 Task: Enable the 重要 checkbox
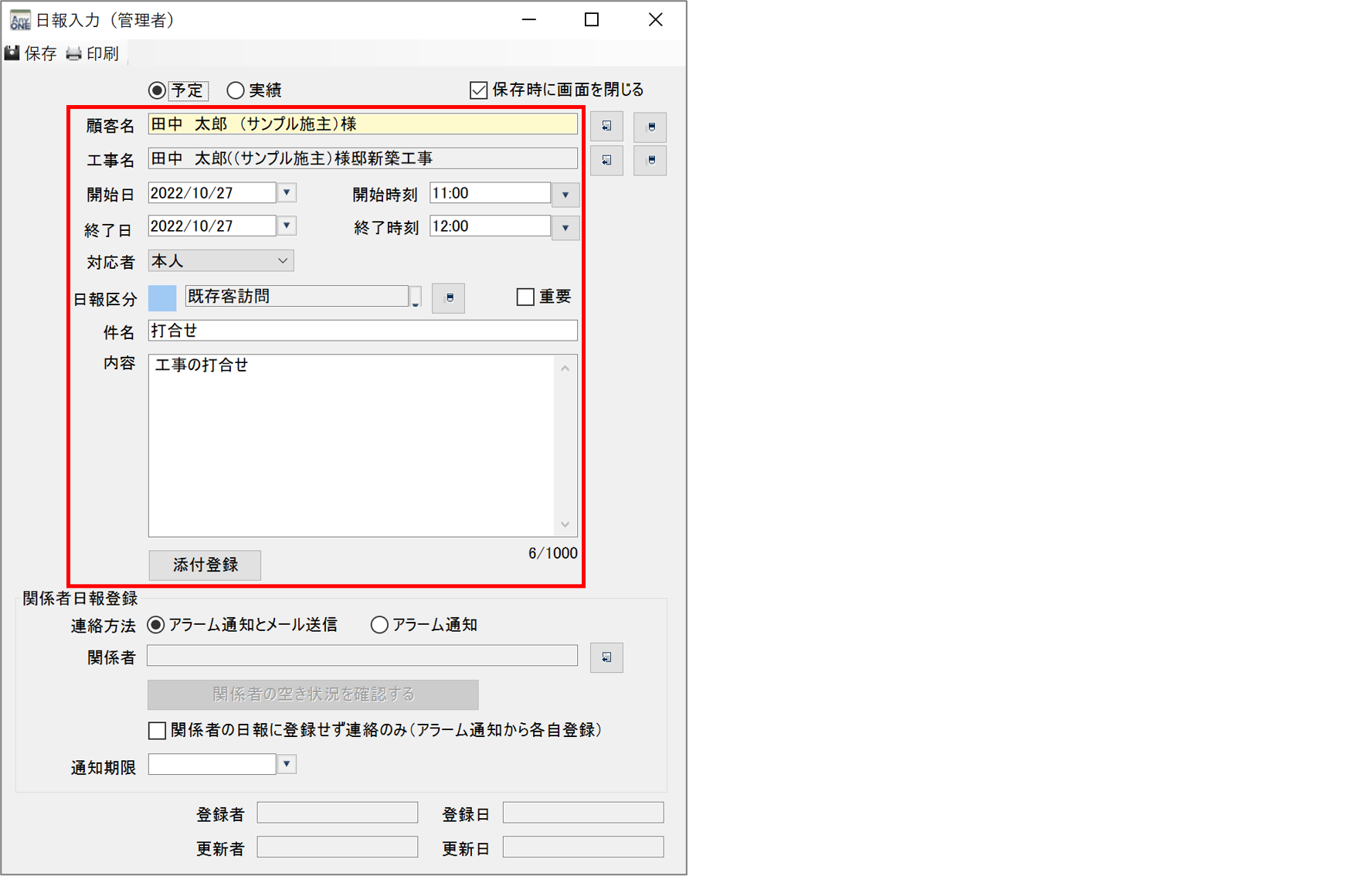click(x=525, y=297)
